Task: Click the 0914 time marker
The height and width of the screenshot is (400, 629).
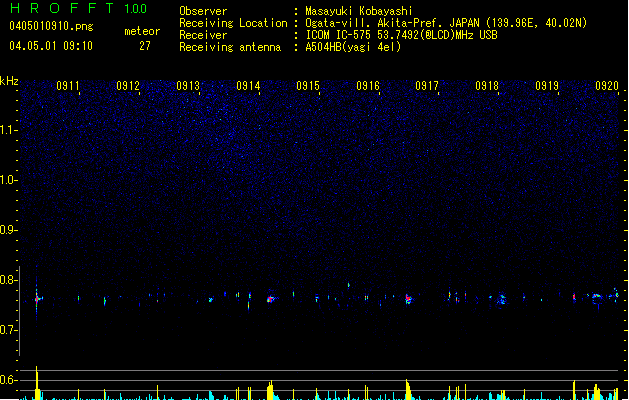Action: [248, 86]
